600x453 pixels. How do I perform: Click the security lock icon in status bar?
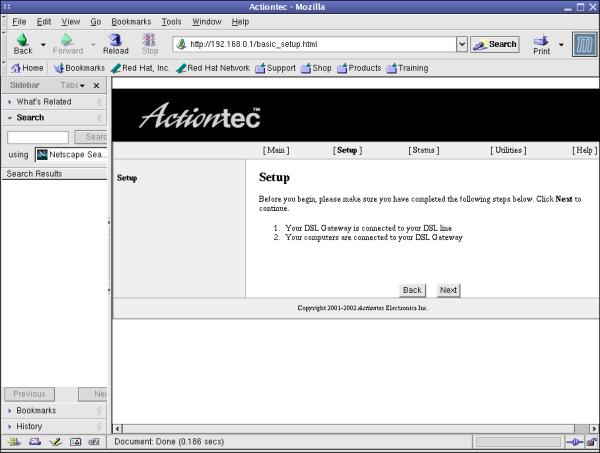(x=592, y=442)
